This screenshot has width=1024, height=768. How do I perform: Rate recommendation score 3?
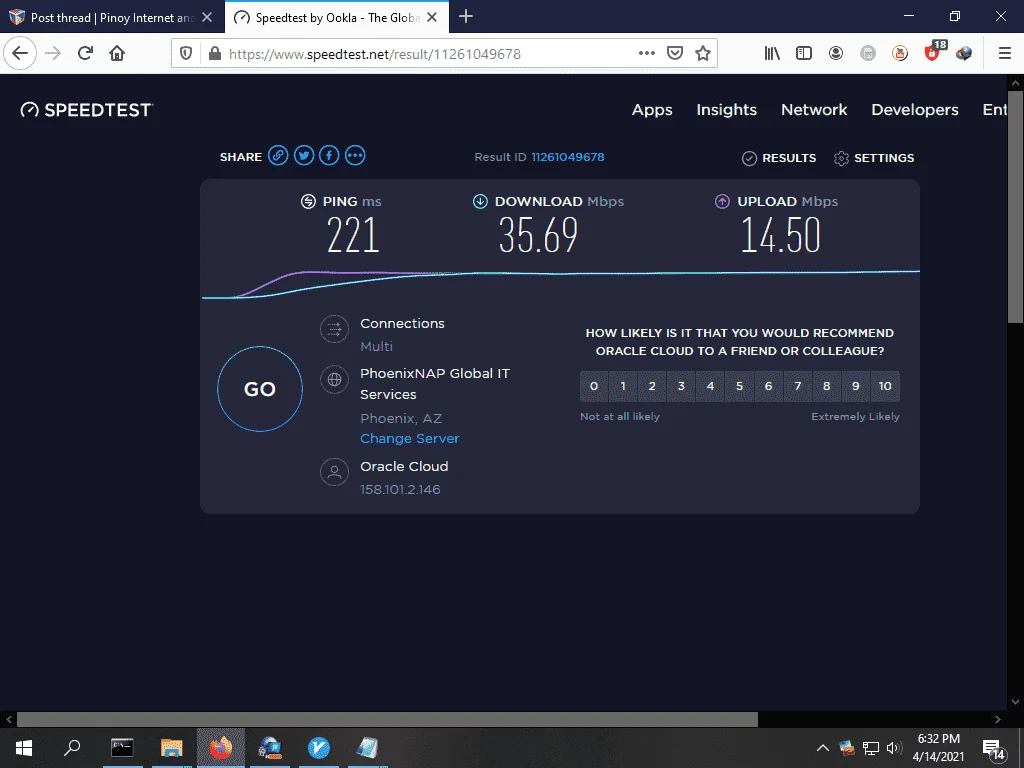[x=681, y=386]
